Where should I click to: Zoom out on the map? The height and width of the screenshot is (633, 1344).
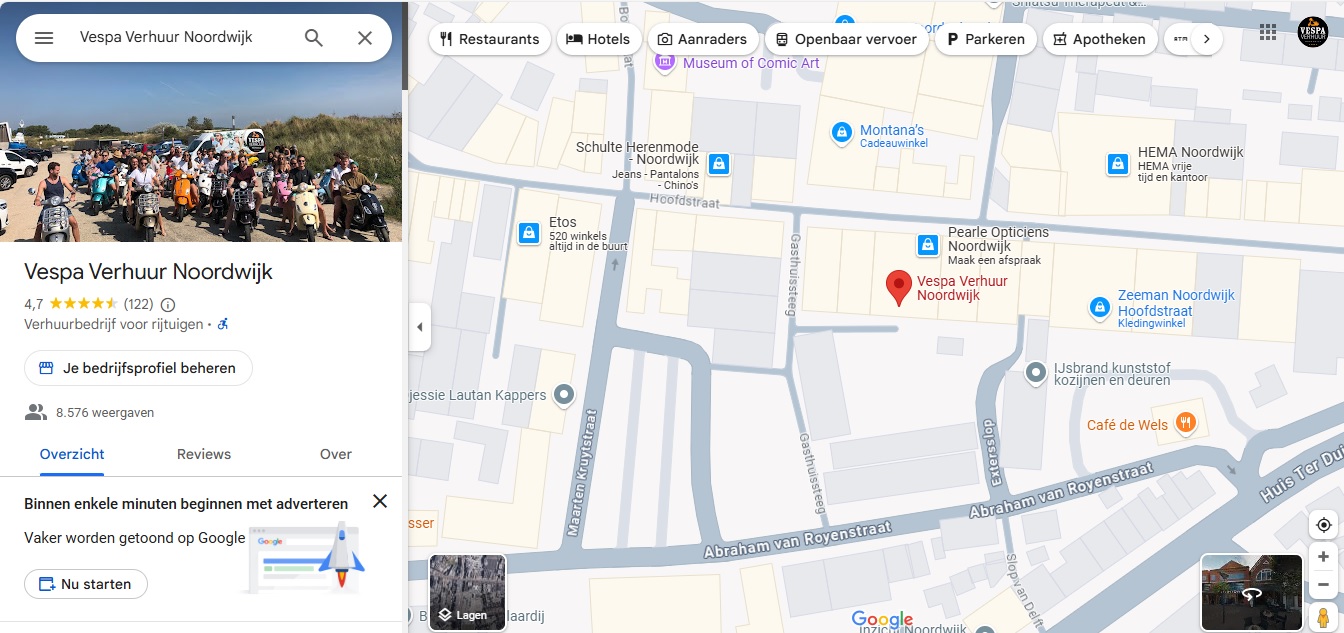tap(1323, 585)
